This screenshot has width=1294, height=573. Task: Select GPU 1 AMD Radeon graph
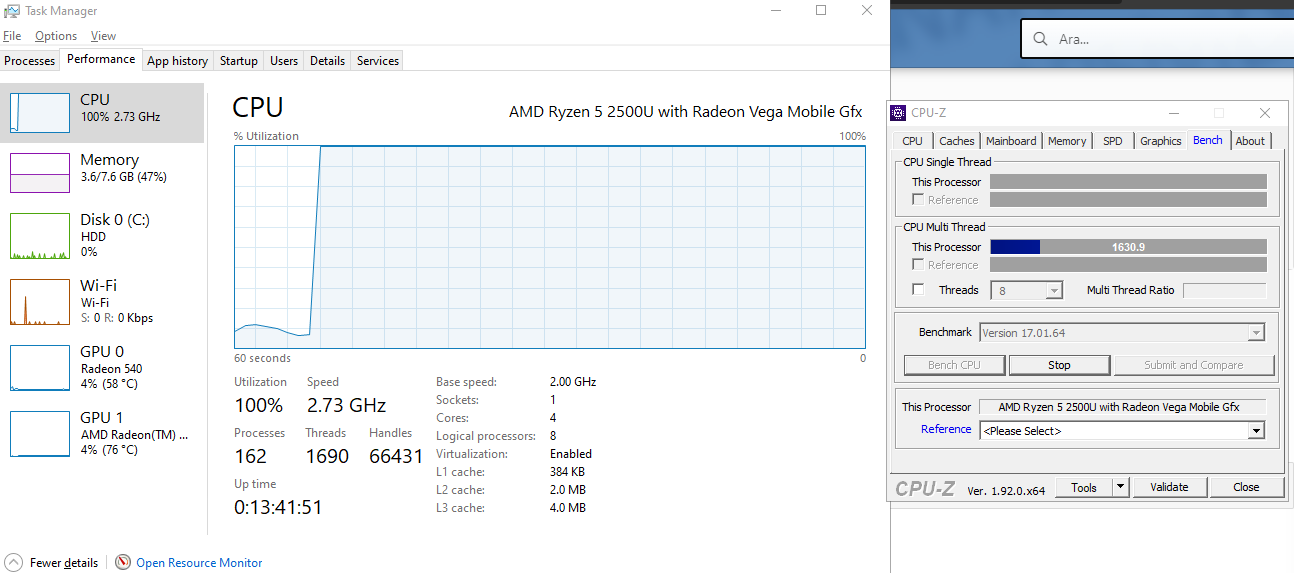coord(40,434)
